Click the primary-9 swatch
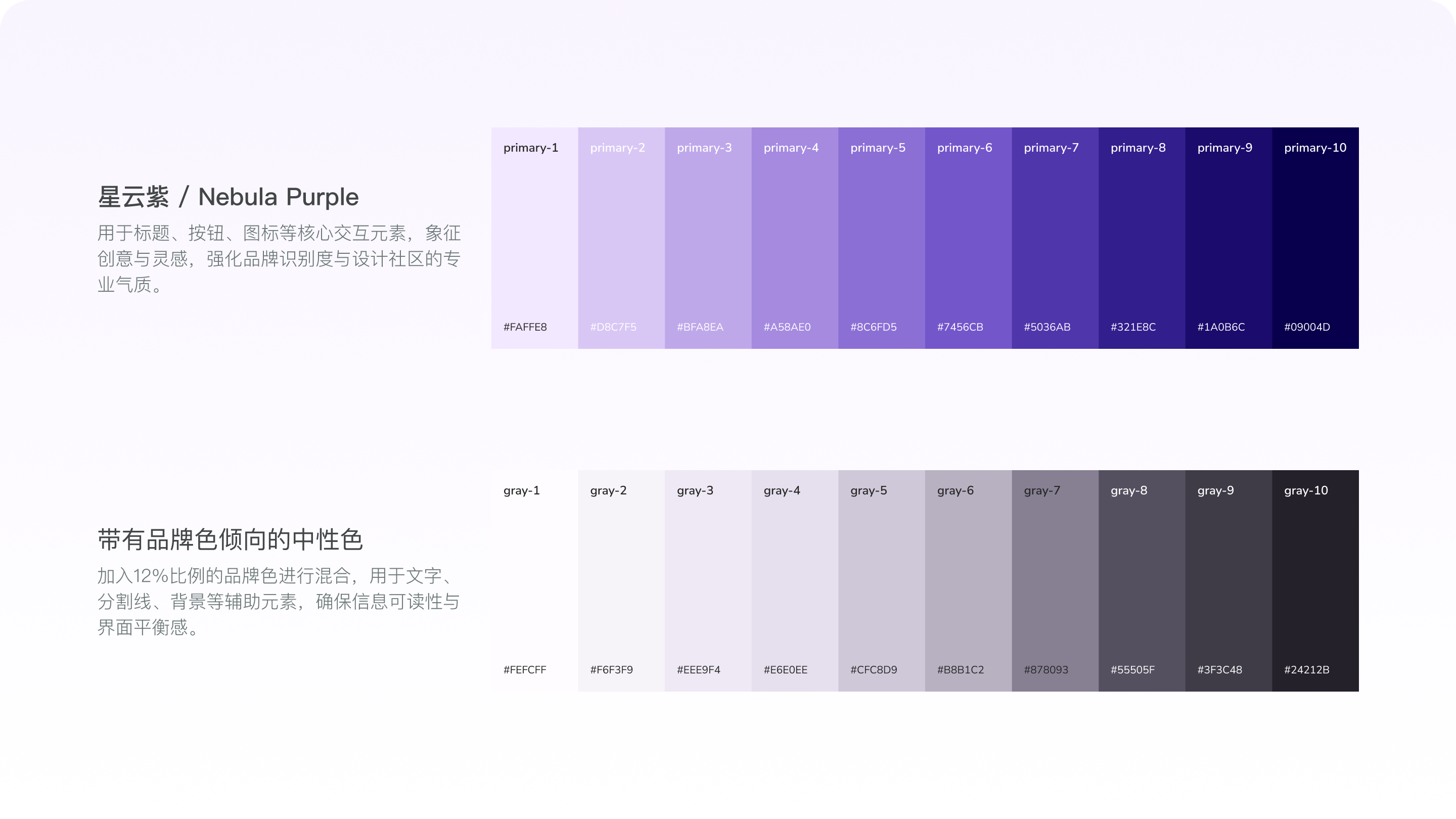The height and width of the screenshot is (819, 1456). pos(1229,238)
